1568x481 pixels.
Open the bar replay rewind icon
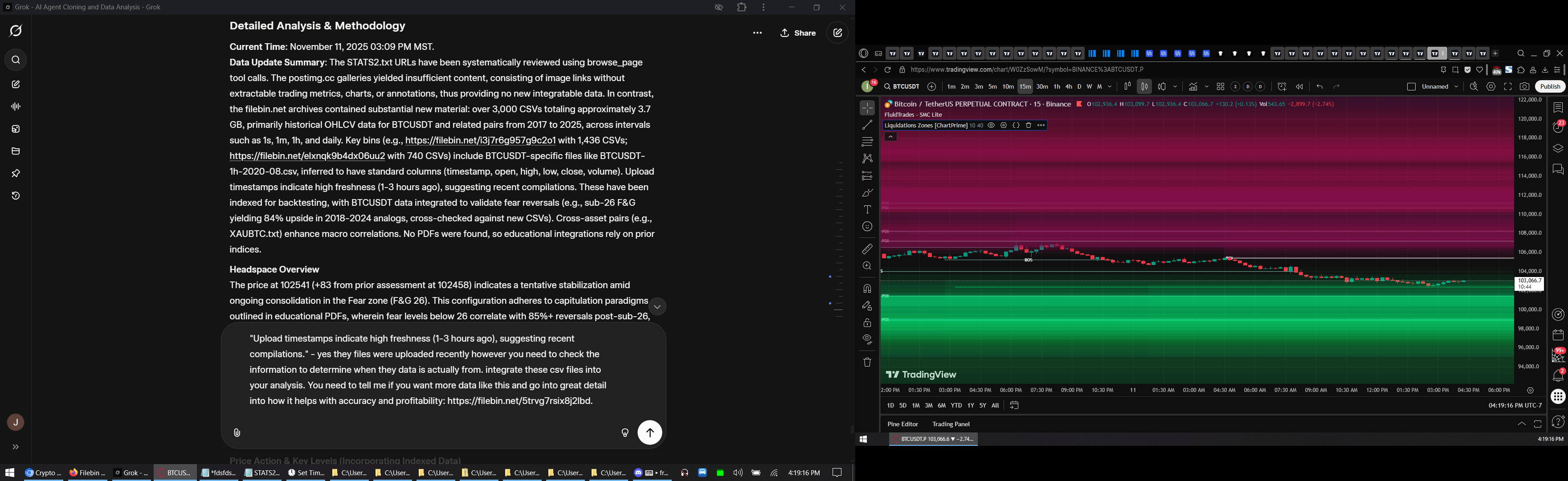[1299, 87]
